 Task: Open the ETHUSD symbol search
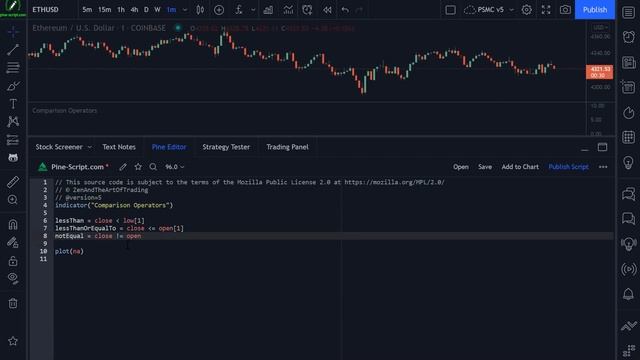(45, 9)
